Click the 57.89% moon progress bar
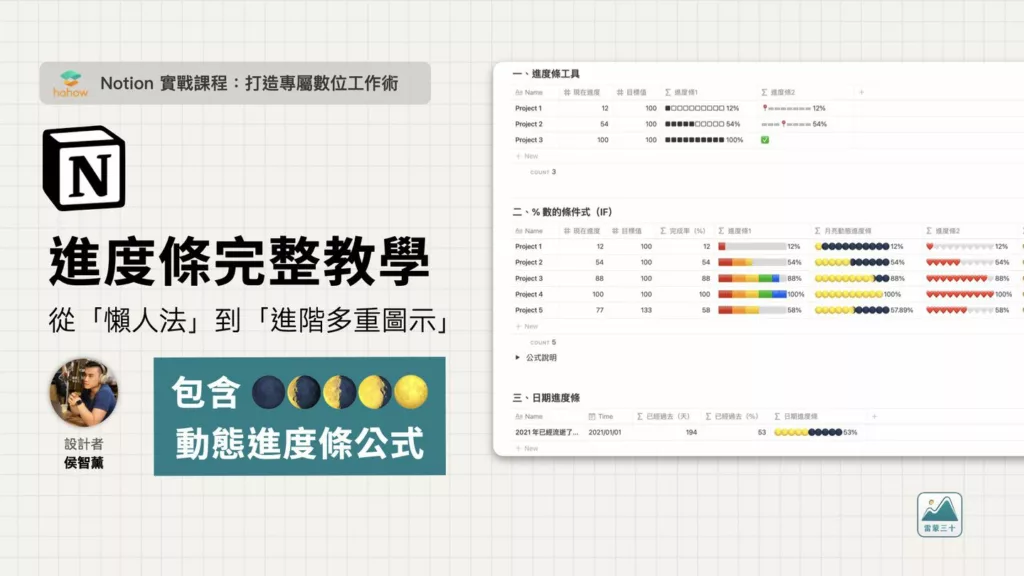1024x576 pixels. pos(864,310)
